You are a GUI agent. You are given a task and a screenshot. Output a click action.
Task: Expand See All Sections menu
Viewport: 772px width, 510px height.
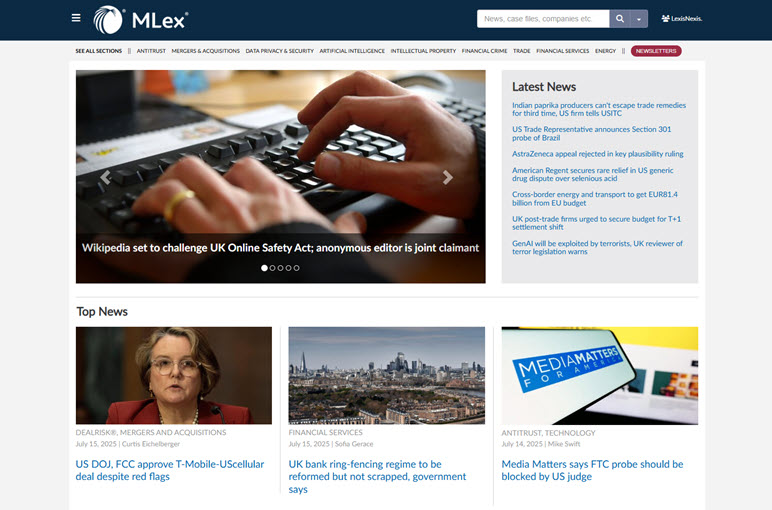(98, 51)
